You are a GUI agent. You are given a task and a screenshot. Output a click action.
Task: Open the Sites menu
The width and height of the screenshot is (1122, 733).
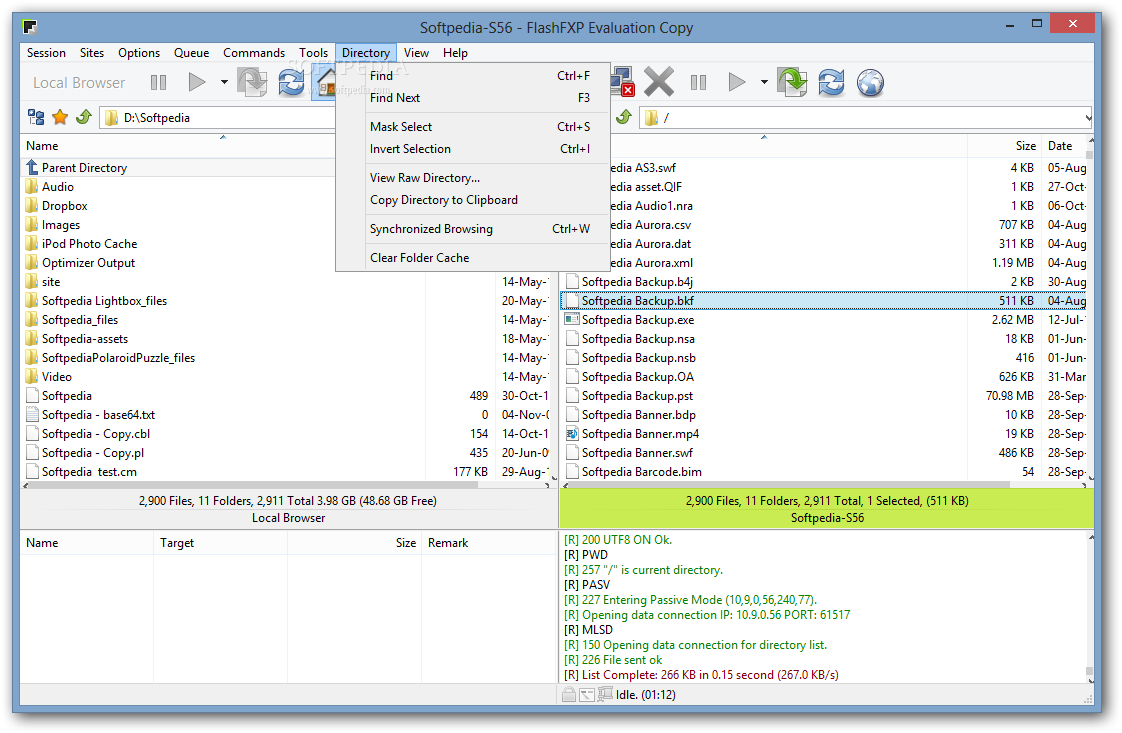(92, 53)
